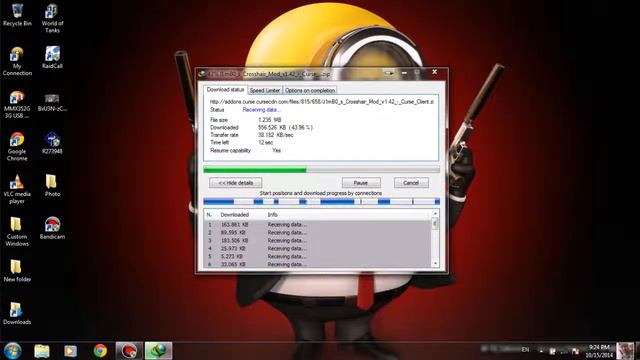Viewport: 640px width, 360px height.
Task: Select the VLC media player shortcut
Action: pyautogui.click(x=17, y=189)
